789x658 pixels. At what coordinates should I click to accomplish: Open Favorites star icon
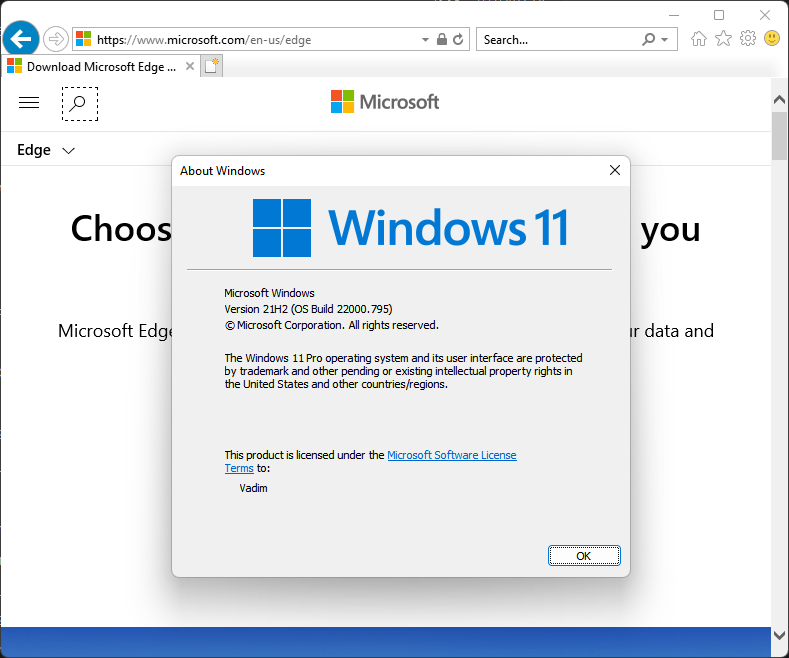[x=723, y=38]
